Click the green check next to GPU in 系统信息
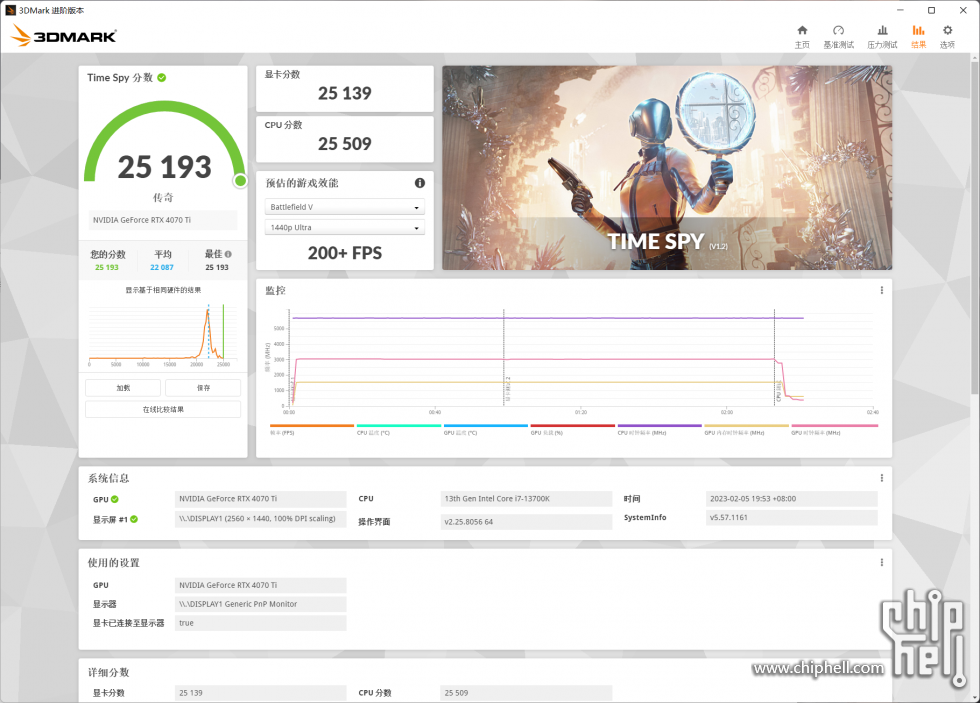This screenshot has height=703, width=980. 115,499
